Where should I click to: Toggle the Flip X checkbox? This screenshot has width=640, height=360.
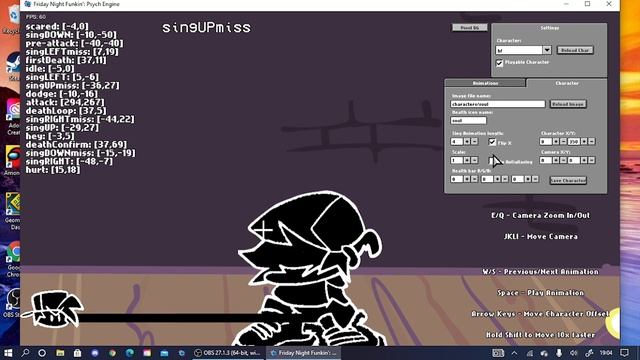click(x=492, y=142)
